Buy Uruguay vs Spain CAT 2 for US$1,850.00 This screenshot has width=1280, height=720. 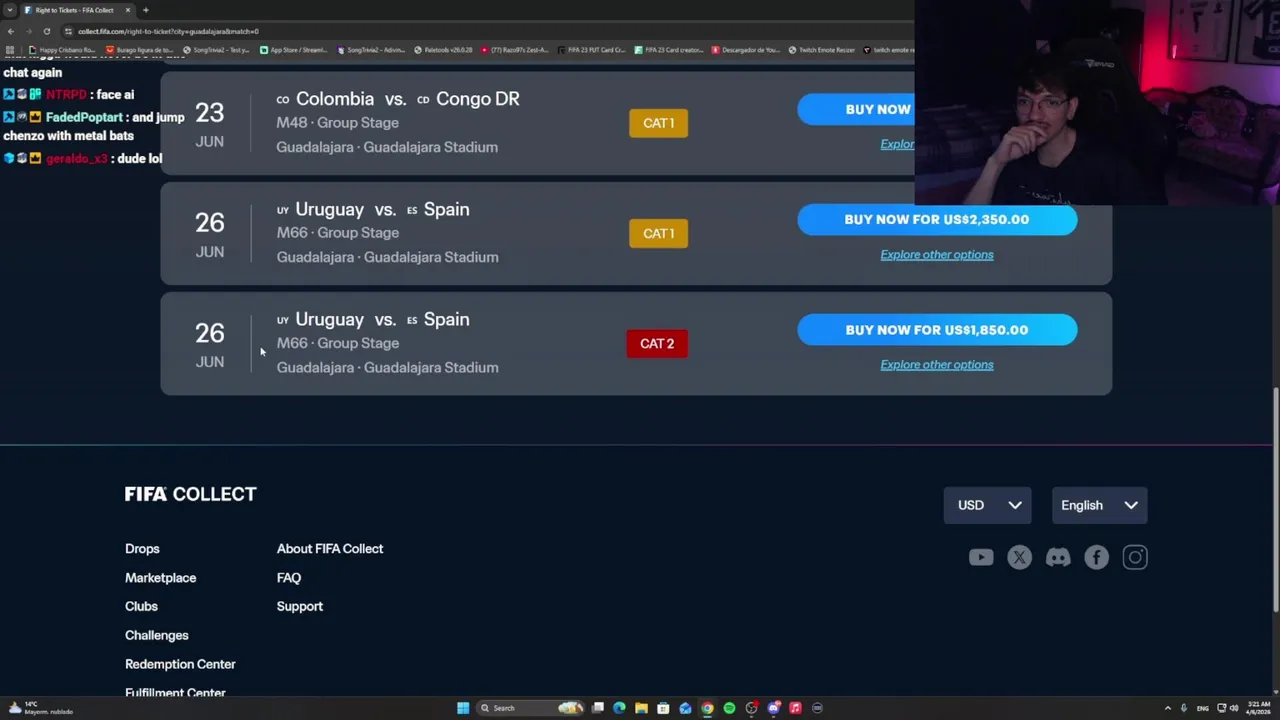[937, 330]
